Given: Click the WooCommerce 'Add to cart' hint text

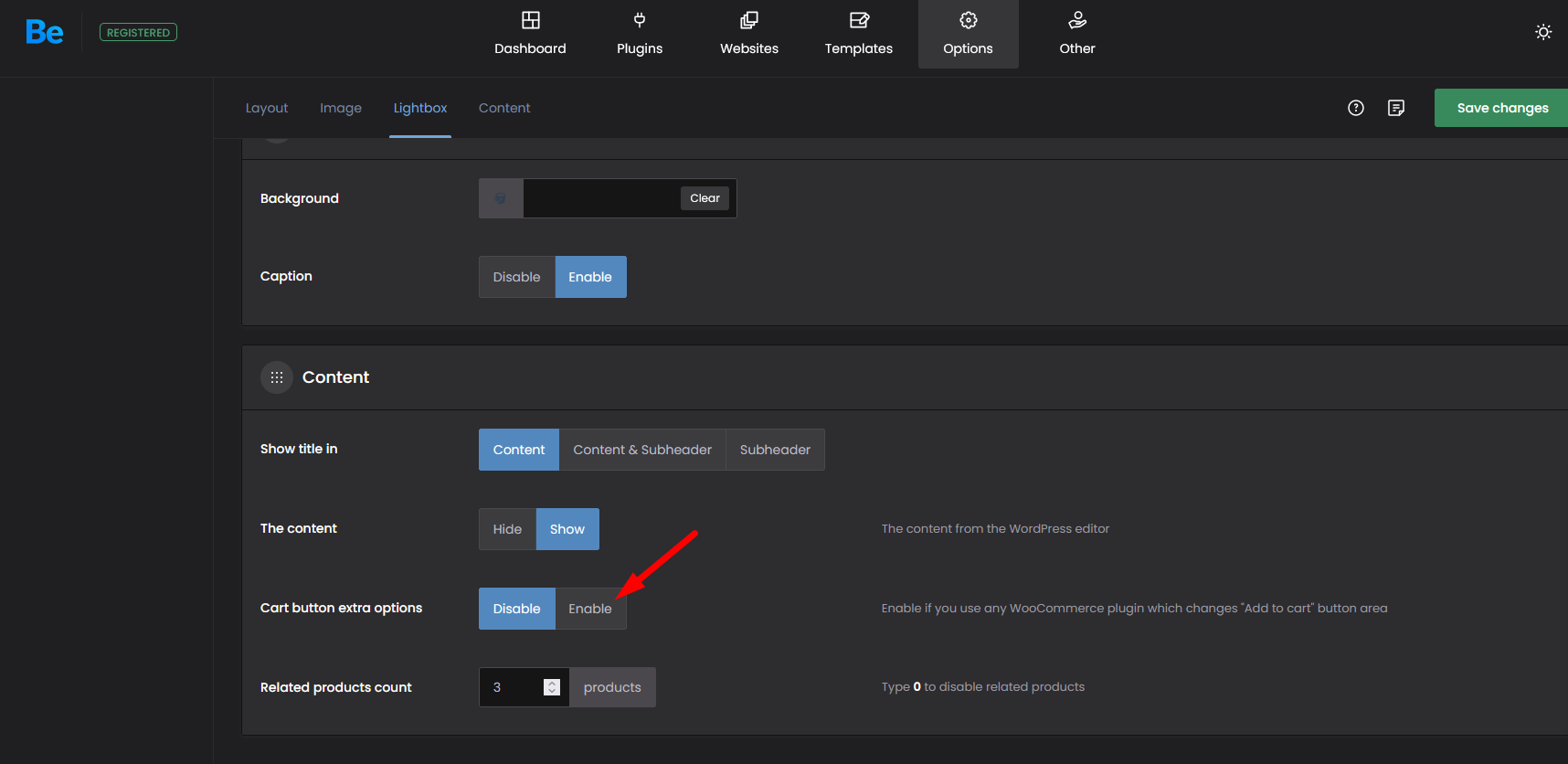Looking at the screenshot, I should tap(1134, 608).
